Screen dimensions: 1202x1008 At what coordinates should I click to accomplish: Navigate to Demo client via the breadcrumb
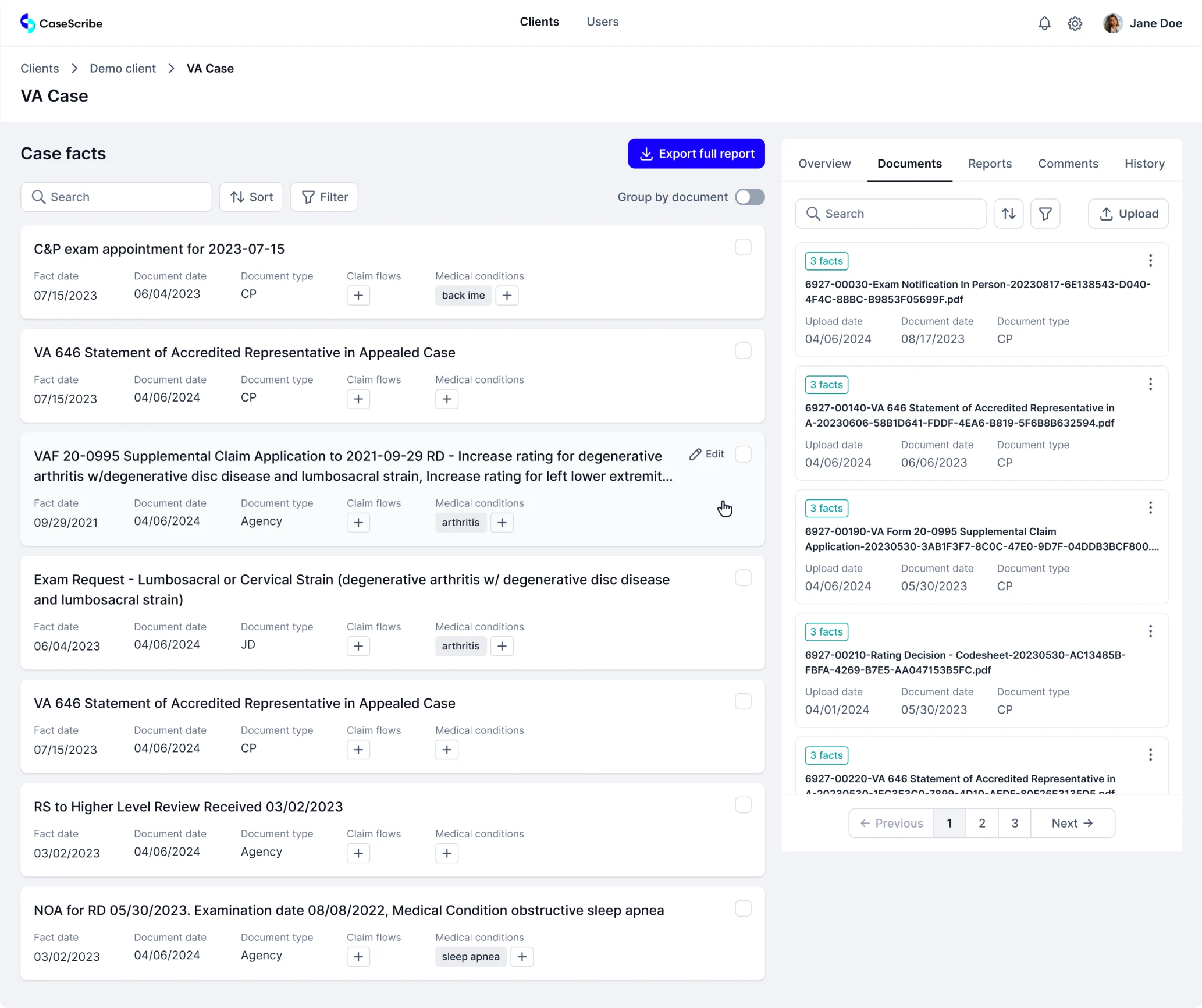click(122, 68)
